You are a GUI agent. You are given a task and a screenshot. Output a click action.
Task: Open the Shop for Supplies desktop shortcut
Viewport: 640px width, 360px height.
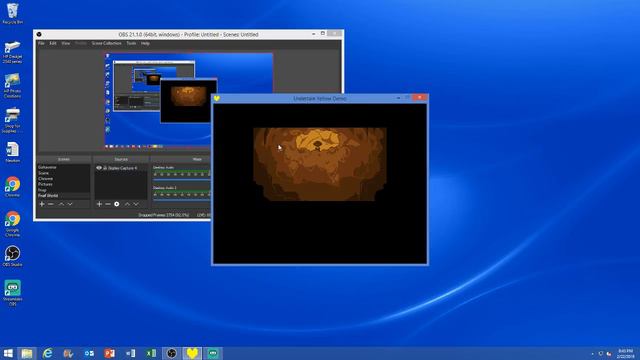pyautogui.click(x=12, y=120)
